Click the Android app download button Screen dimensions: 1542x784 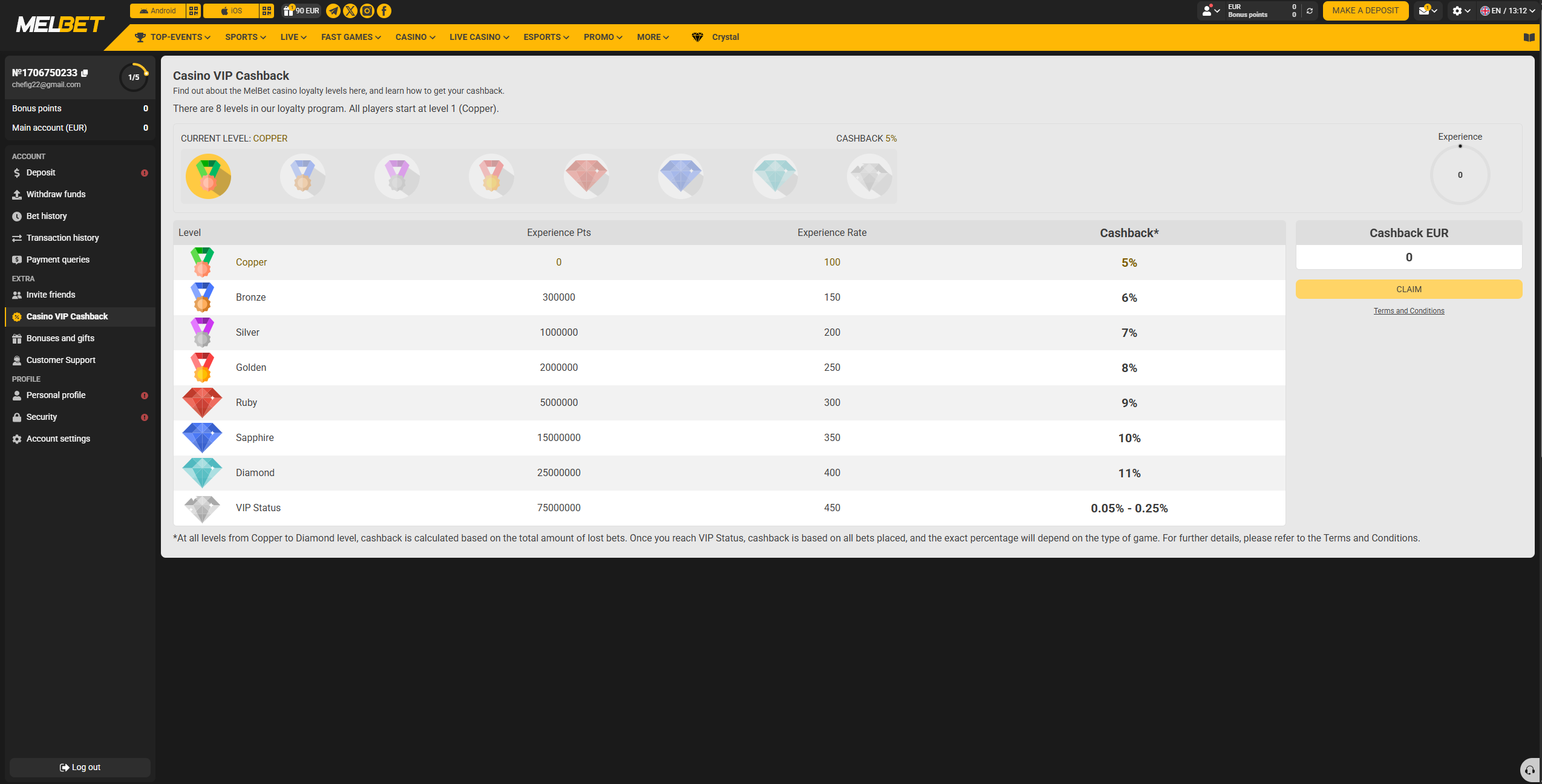[x=157, y=11]
